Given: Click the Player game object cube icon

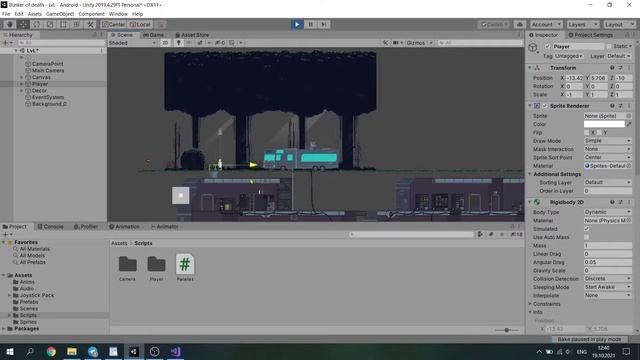Looking at the screenshot, I should coord(533,48).
